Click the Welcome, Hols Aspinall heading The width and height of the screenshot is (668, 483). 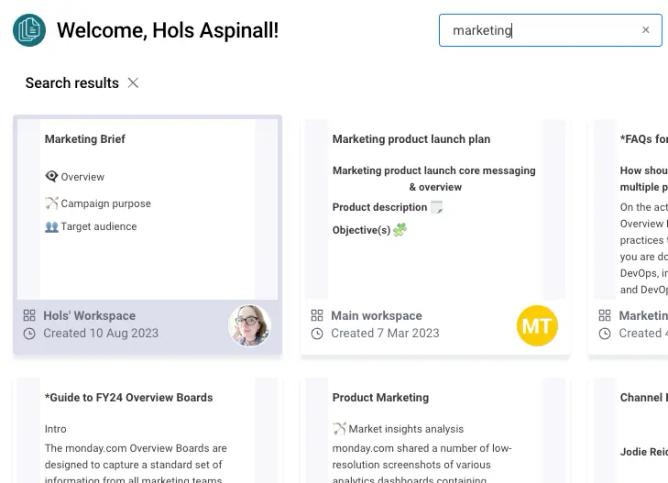pos(168,30)
